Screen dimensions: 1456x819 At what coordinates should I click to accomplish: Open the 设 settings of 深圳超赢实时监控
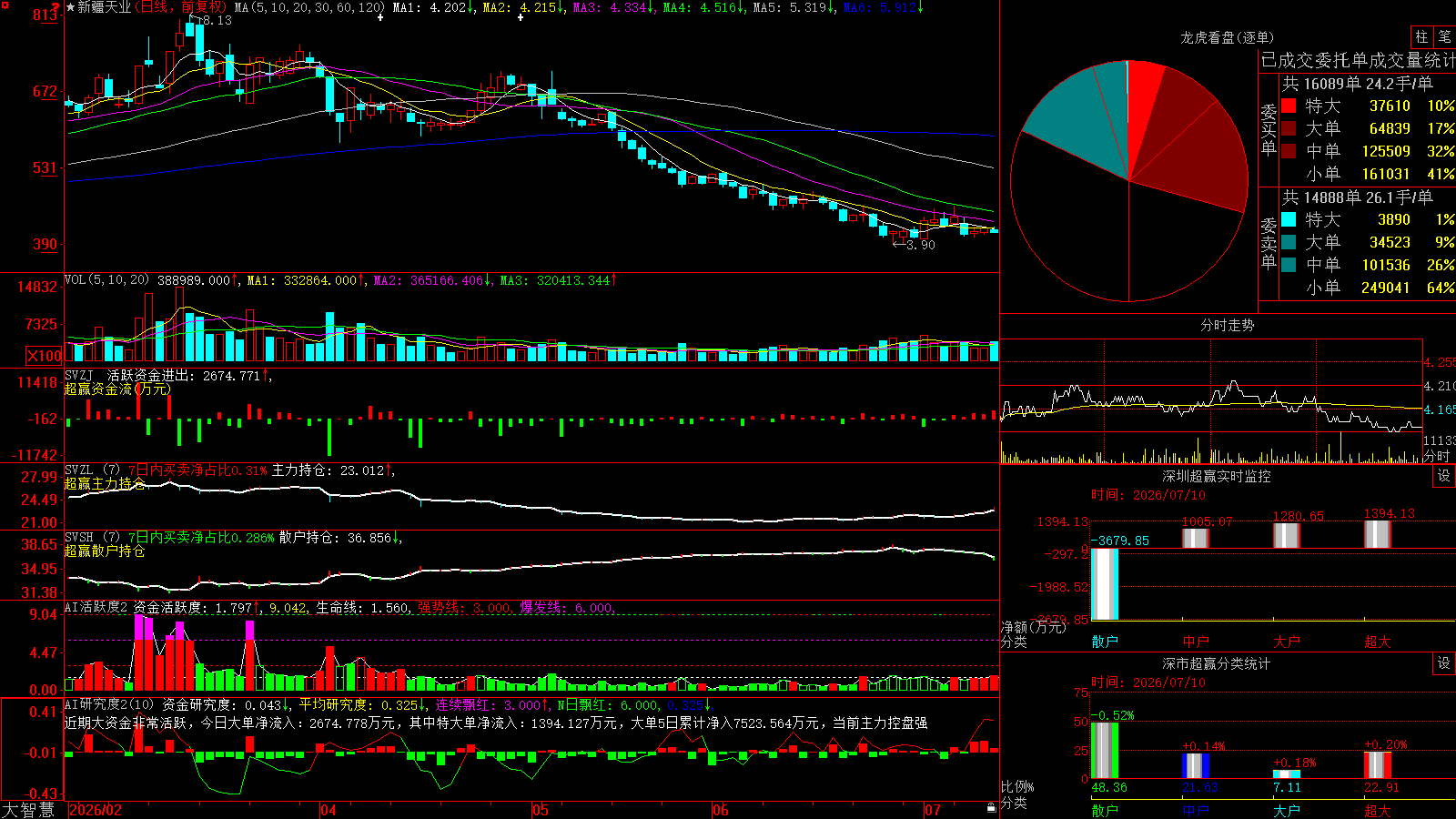[x=1444, y=476]
